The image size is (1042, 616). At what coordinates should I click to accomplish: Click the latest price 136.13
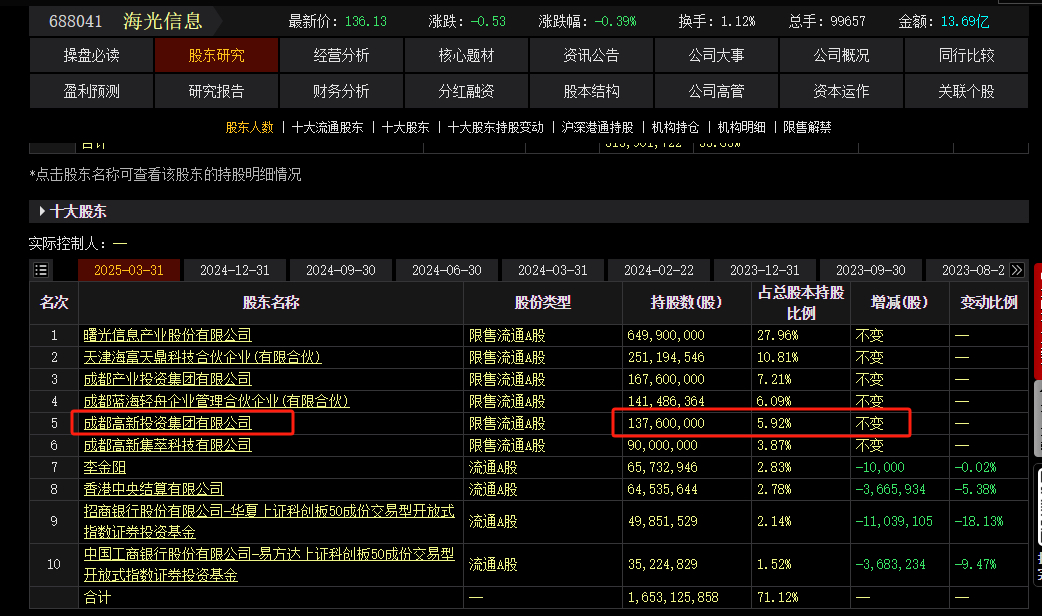click(365, 21)
